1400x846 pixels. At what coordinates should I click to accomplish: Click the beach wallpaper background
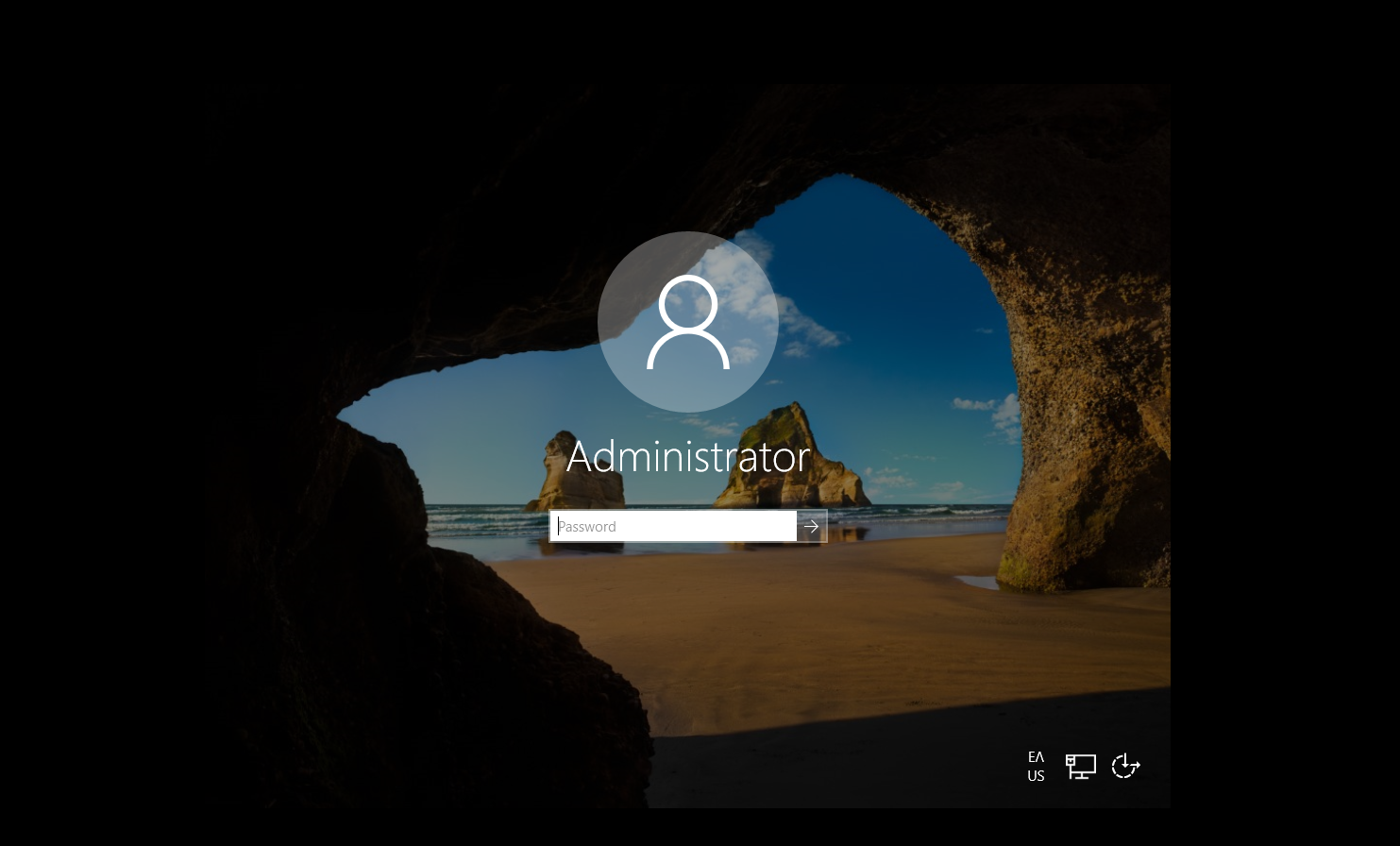tap(850, 642)
